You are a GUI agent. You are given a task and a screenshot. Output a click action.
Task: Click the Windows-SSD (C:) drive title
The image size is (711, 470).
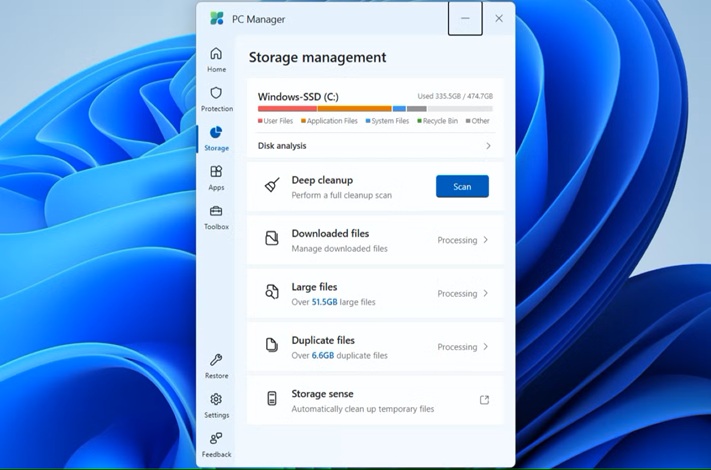[x=298, y=97]
